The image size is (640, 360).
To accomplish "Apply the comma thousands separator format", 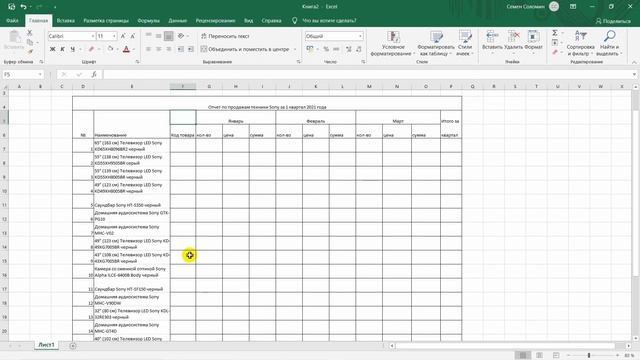I will [336, 49].
